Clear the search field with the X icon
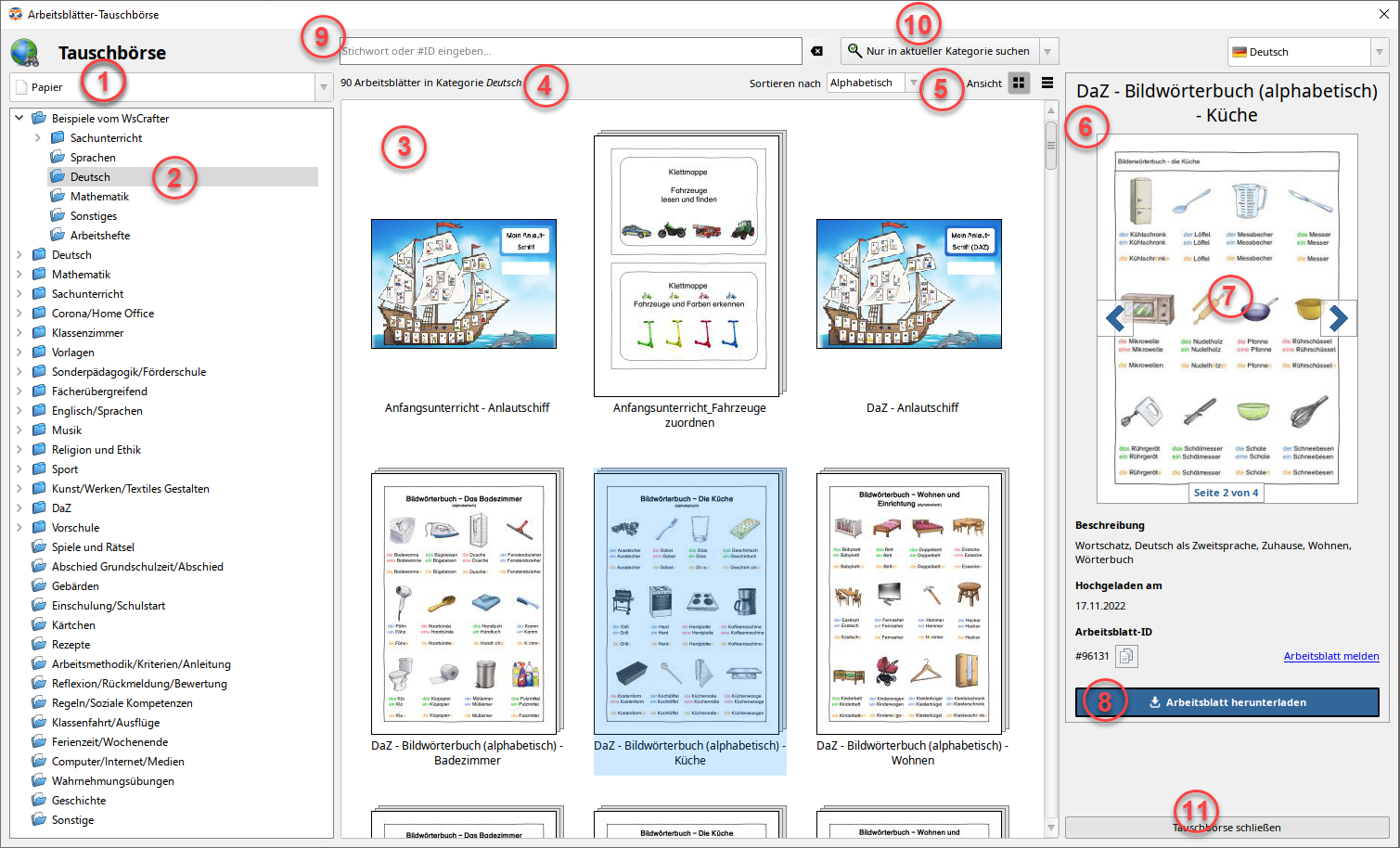Screen dimensions: 1400x848 point(816,51)
